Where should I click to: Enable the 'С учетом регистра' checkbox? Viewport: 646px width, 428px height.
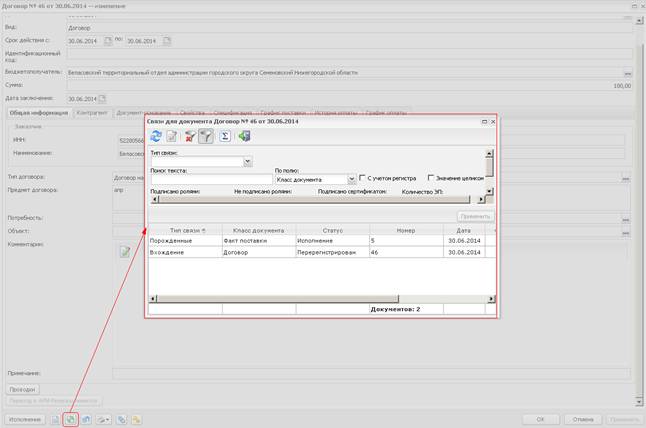(x=363, y=178)
